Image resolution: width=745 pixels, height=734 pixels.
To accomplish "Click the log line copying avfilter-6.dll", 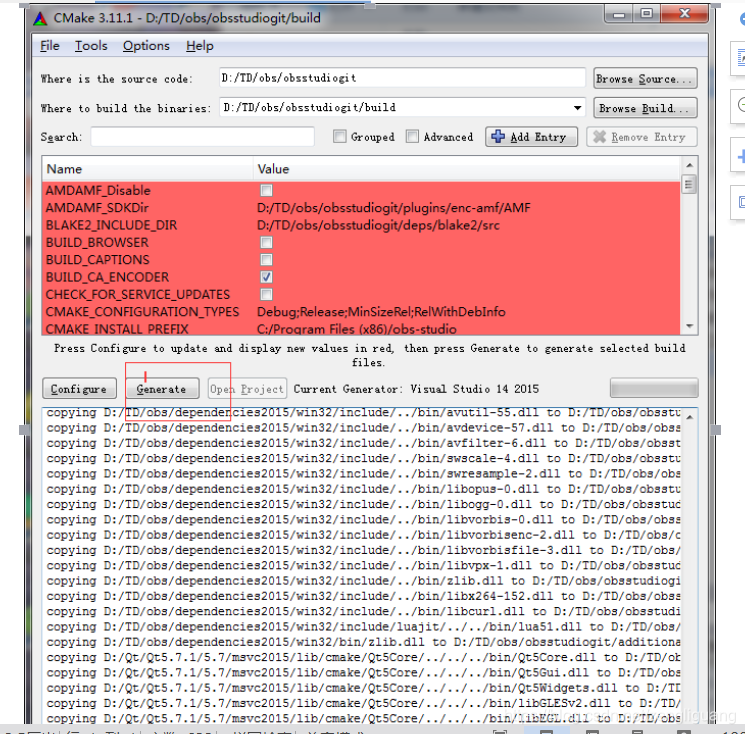I will click(363, 443).
